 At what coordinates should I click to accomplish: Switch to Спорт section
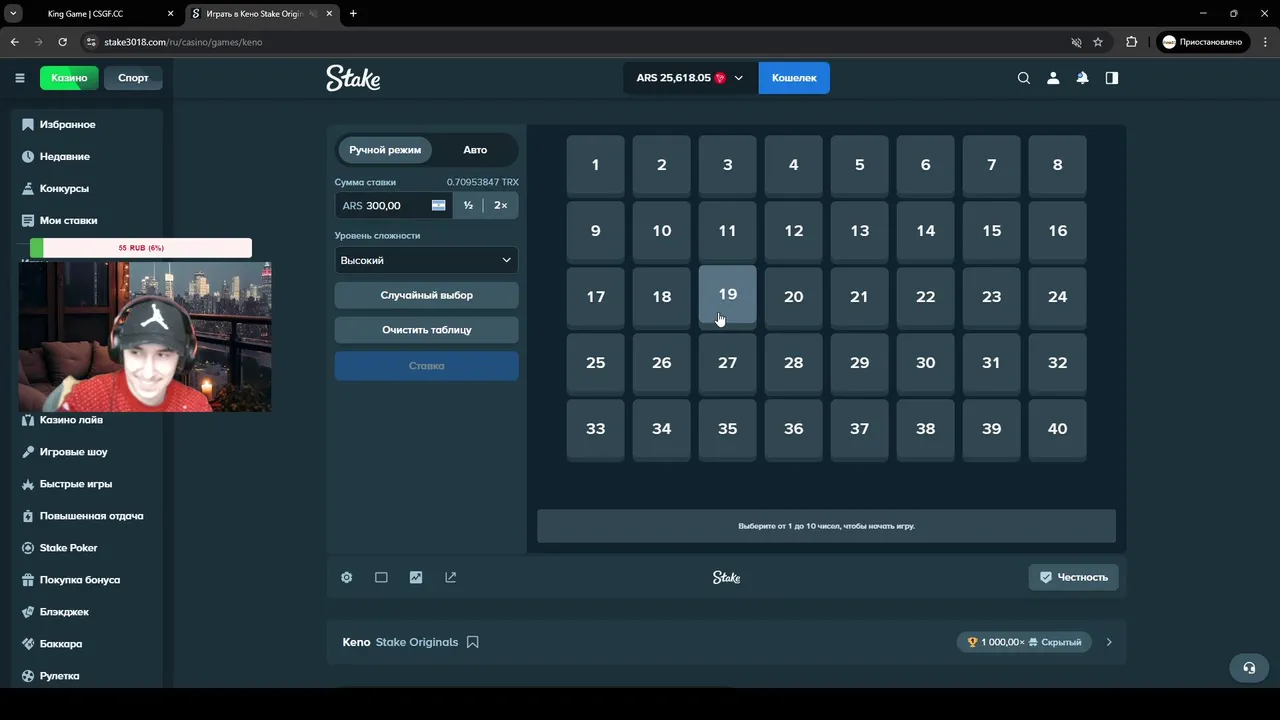(133, 78)
